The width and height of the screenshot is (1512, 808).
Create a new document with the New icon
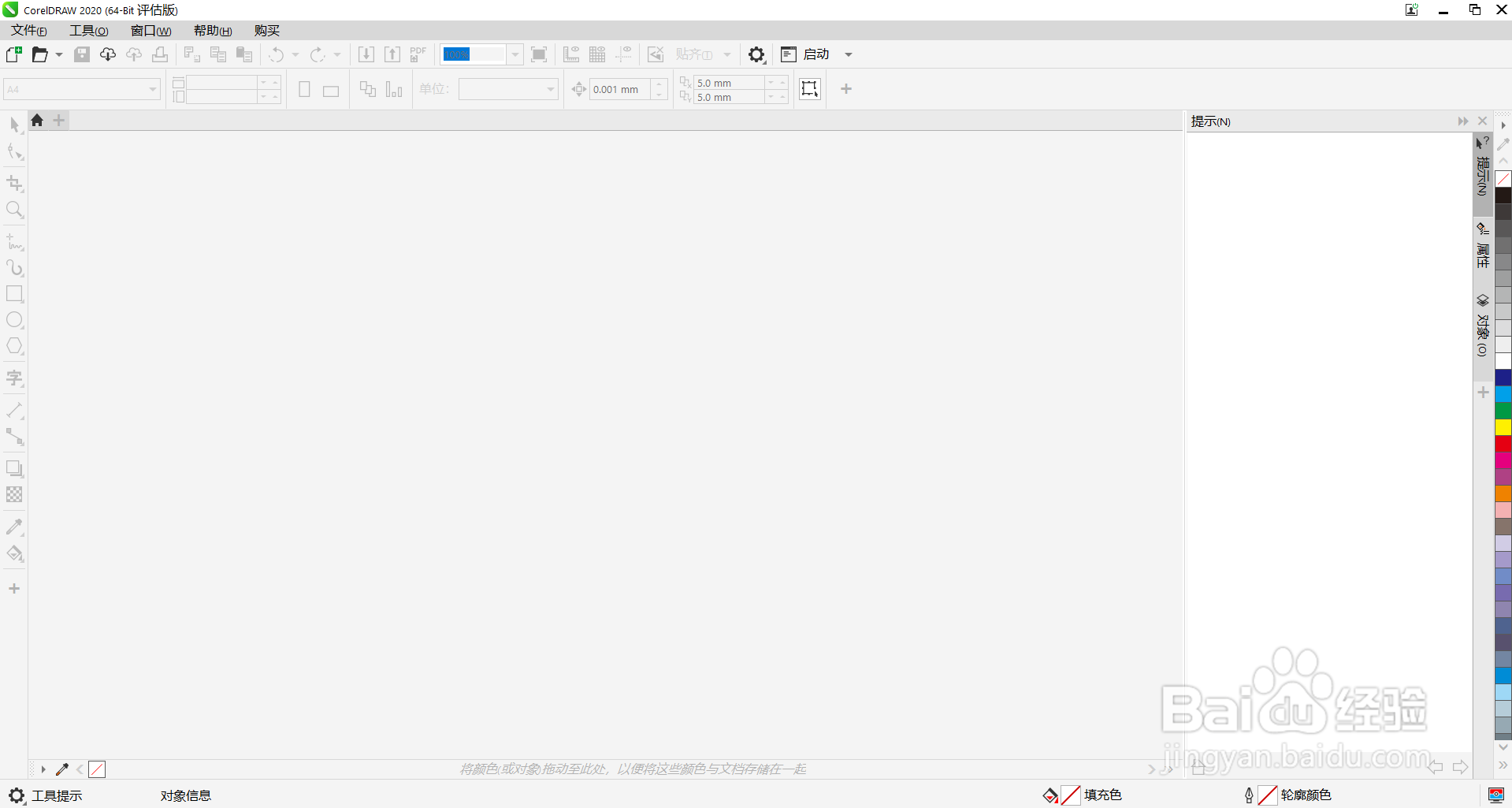pyautogui.click(x=14, y=54)
